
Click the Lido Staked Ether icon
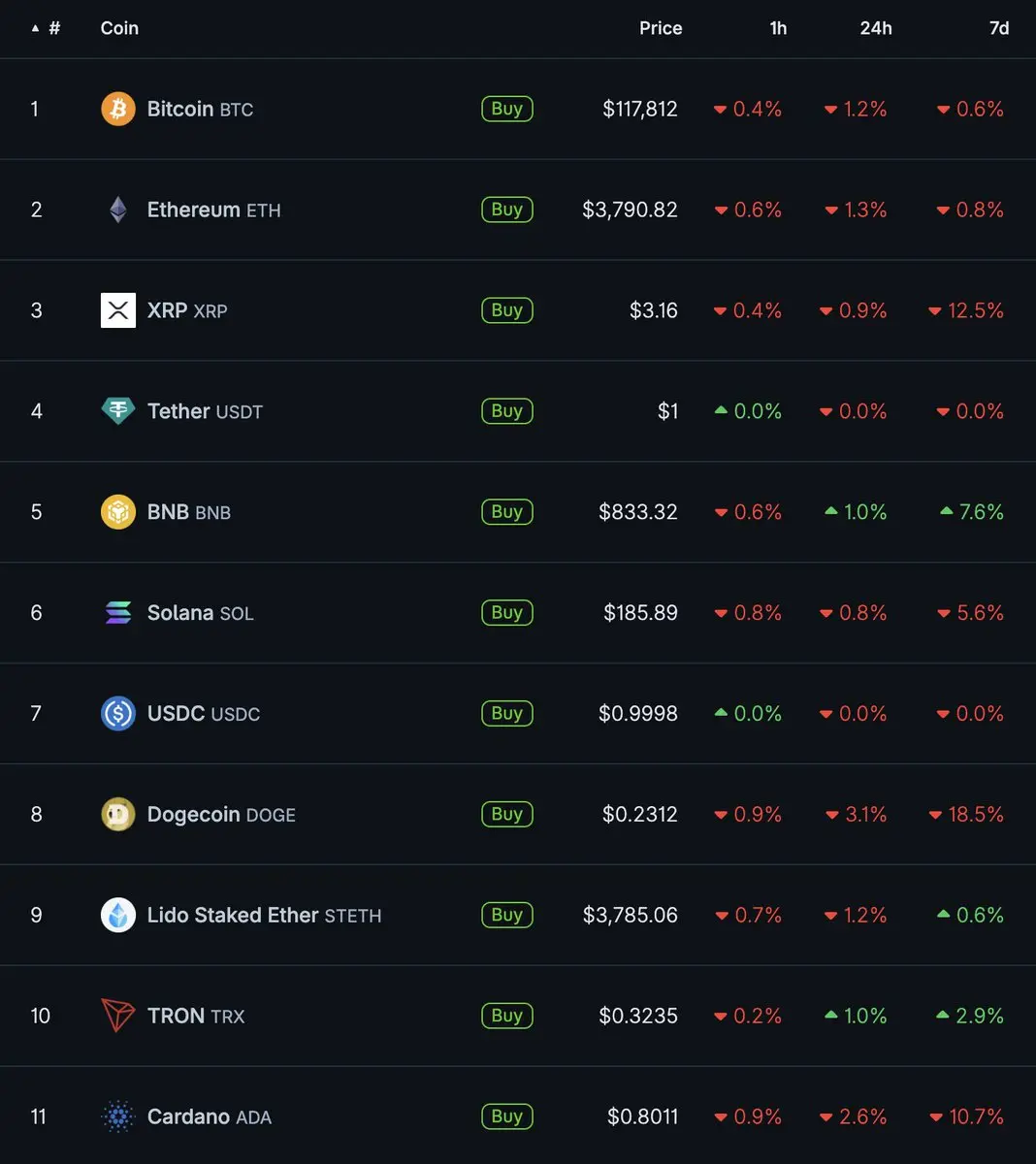[118, 915]
